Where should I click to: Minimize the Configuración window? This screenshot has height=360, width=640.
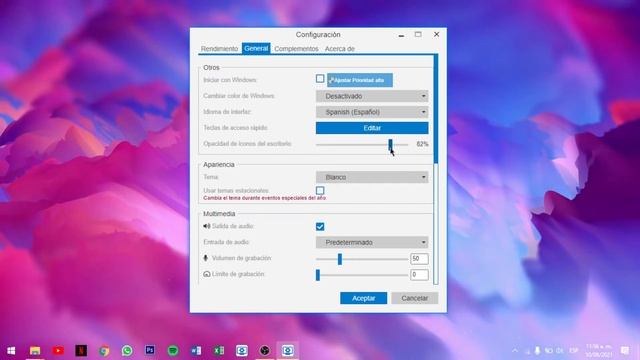(x=401, y=35)
